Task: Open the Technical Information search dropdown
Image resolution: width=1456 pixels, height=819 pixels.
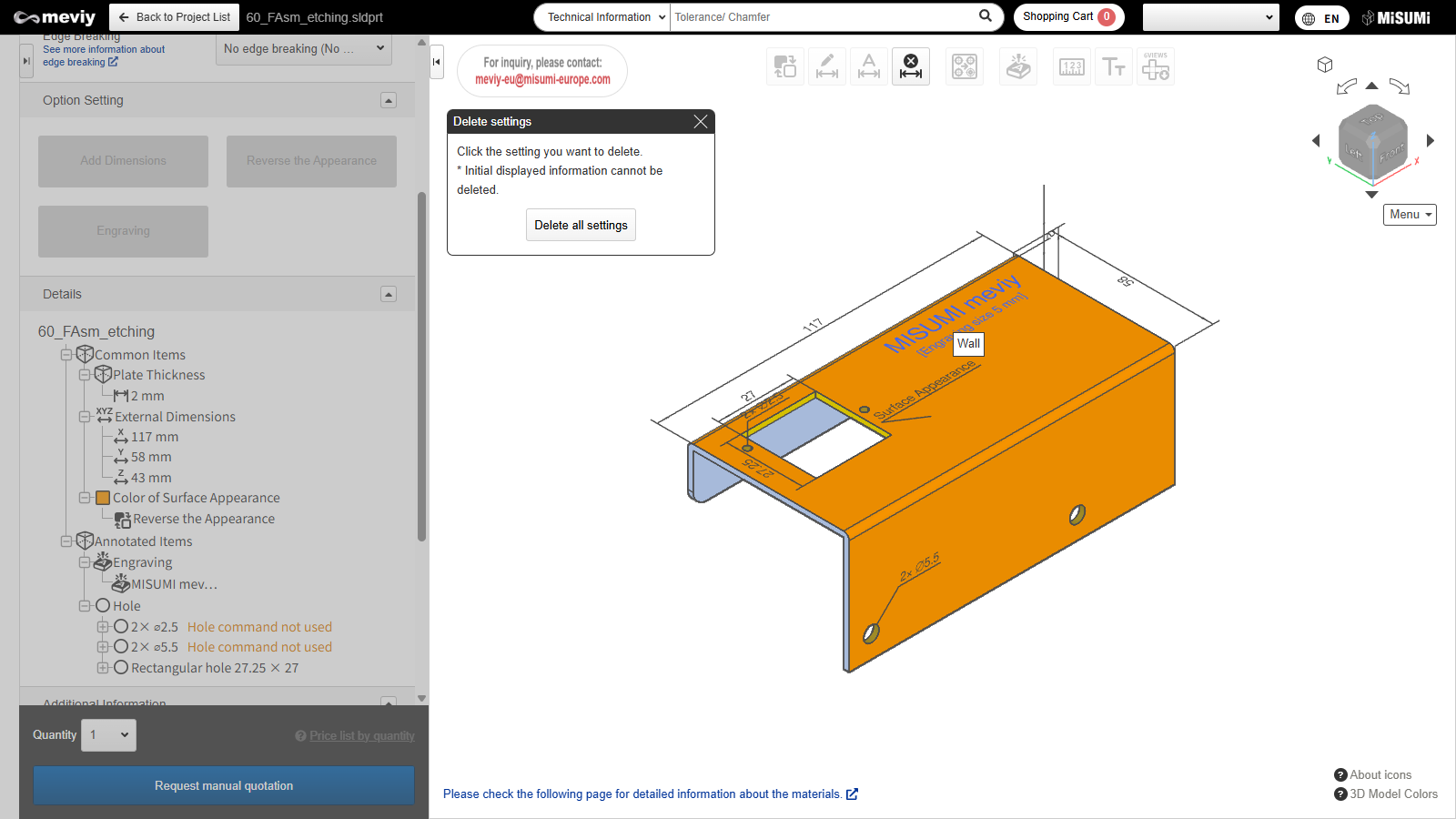Action: point(602,17)
